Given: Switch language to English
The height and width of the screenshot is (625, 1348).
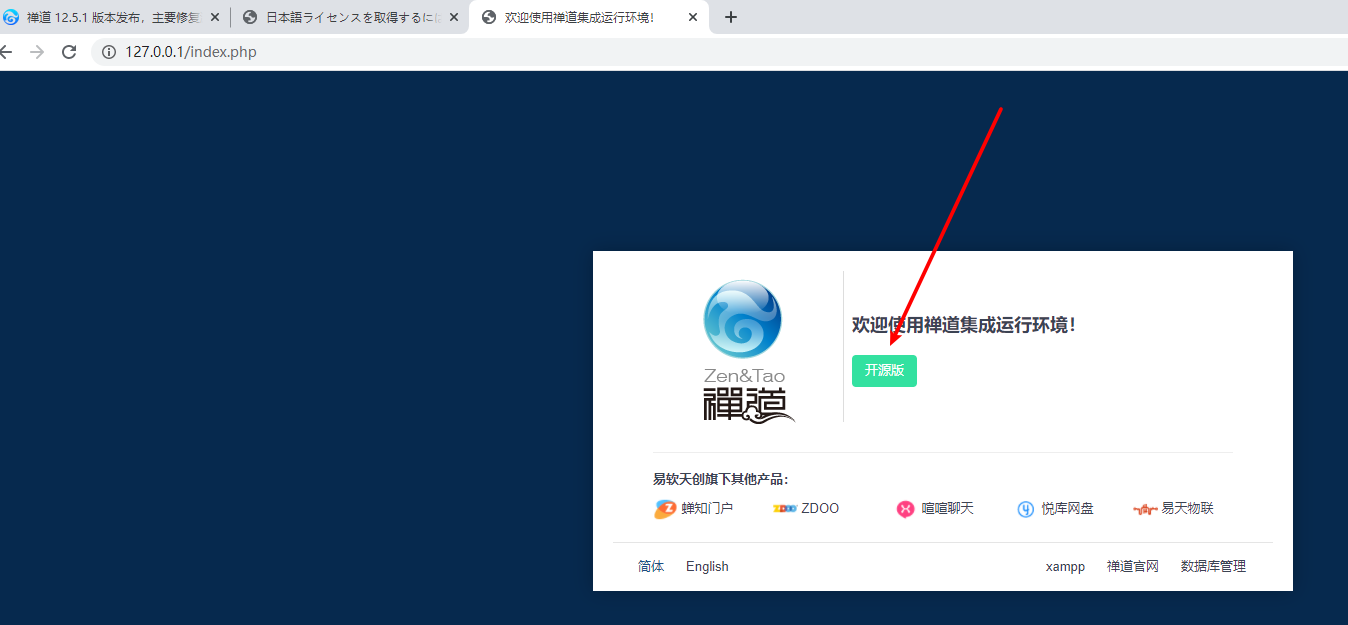Looking at the screenshot, I should pos(707,566).
